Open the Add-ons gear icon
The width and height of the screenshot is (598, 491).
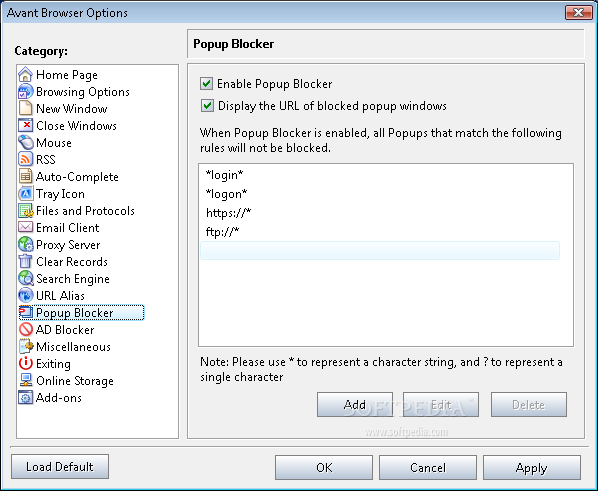pyautogui.click(x=26, y=398)
